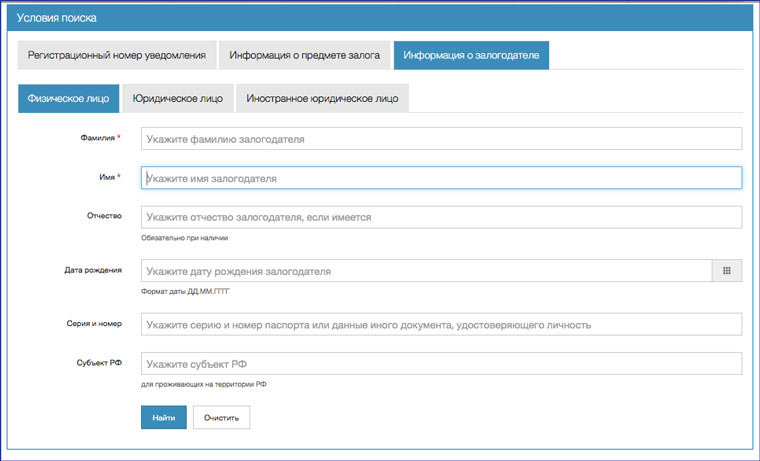
Task: Click the Серия и номер label
Action: tap(94, 323)
